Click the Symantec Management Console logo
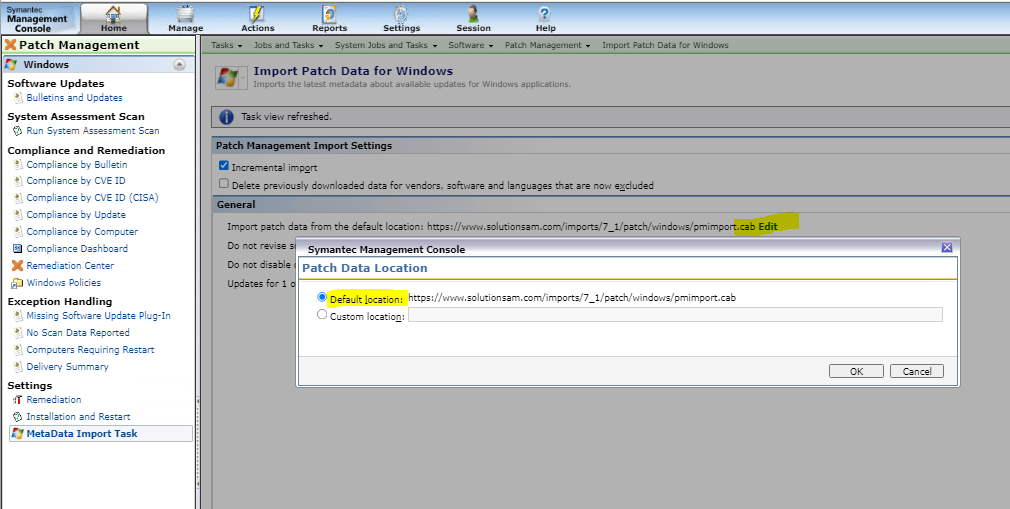 [37, 19]
